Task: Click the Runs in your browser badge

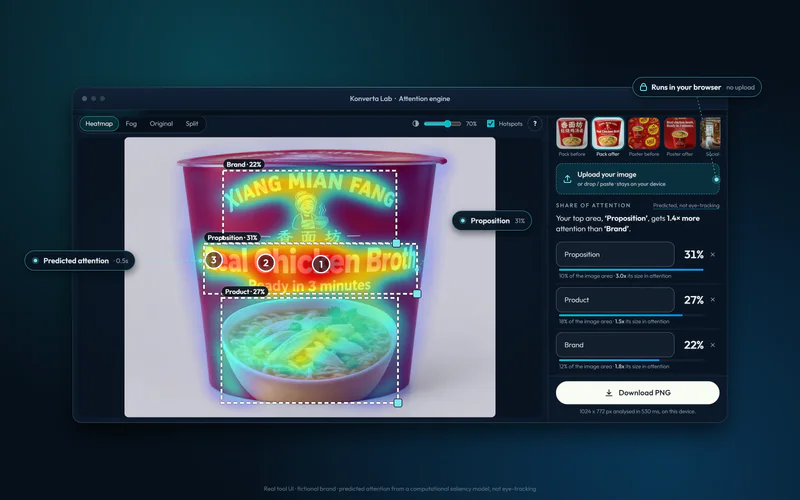Action: pos(697,87)
